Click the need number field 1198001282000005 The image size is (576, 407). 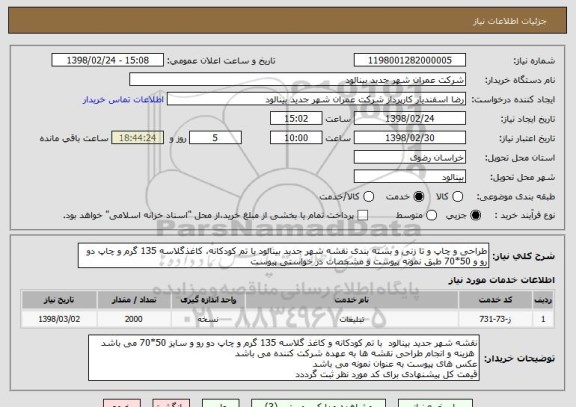(410, 60)
